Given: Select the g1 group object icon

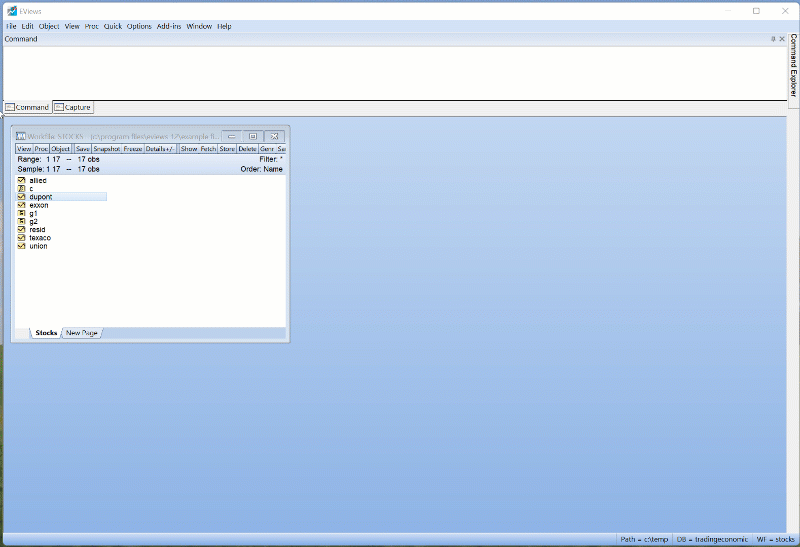Looking at the screenshot, I should point(21,213).
